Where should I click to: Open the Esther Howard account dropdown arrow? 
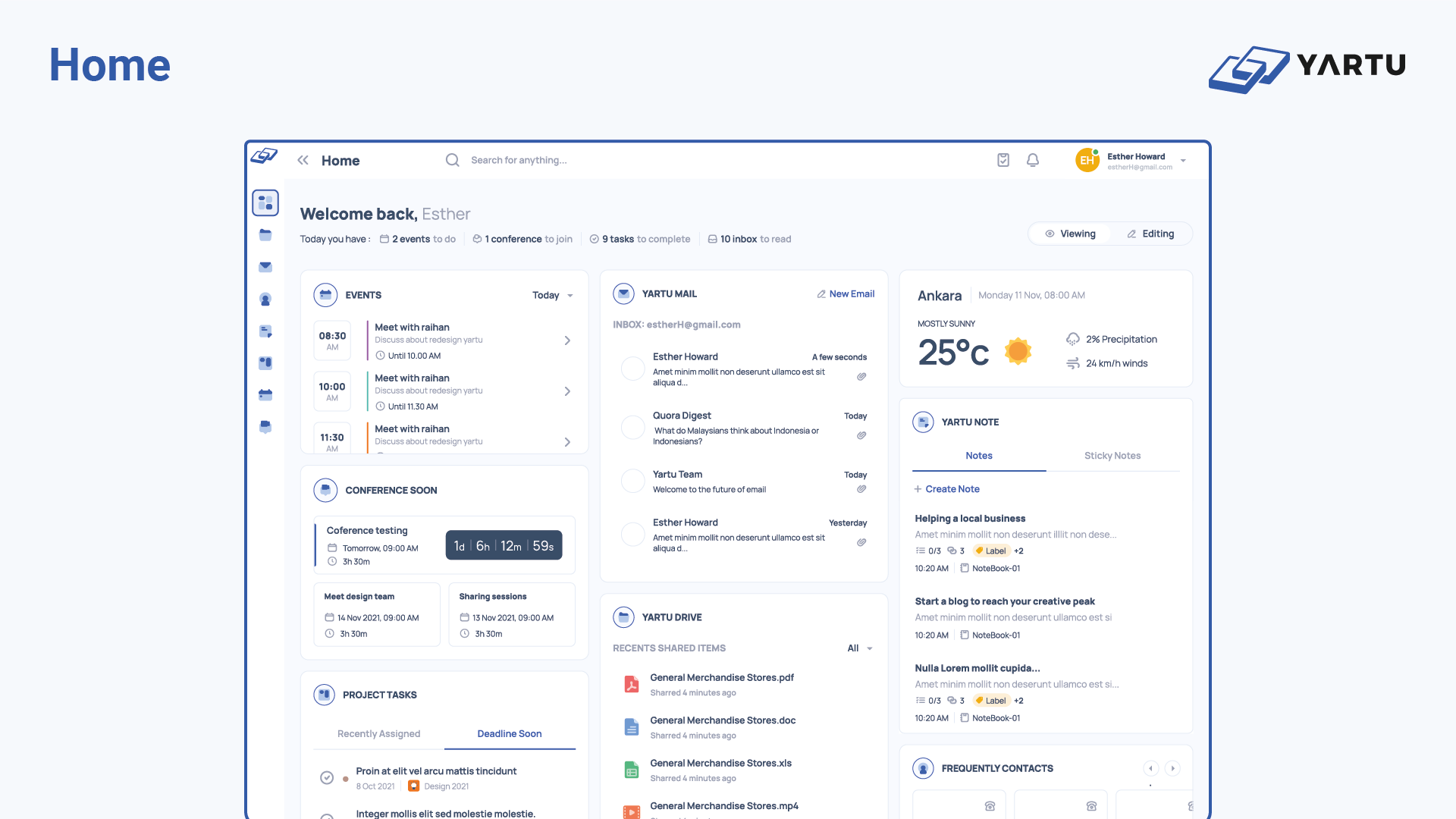[x=1183, y=161]
